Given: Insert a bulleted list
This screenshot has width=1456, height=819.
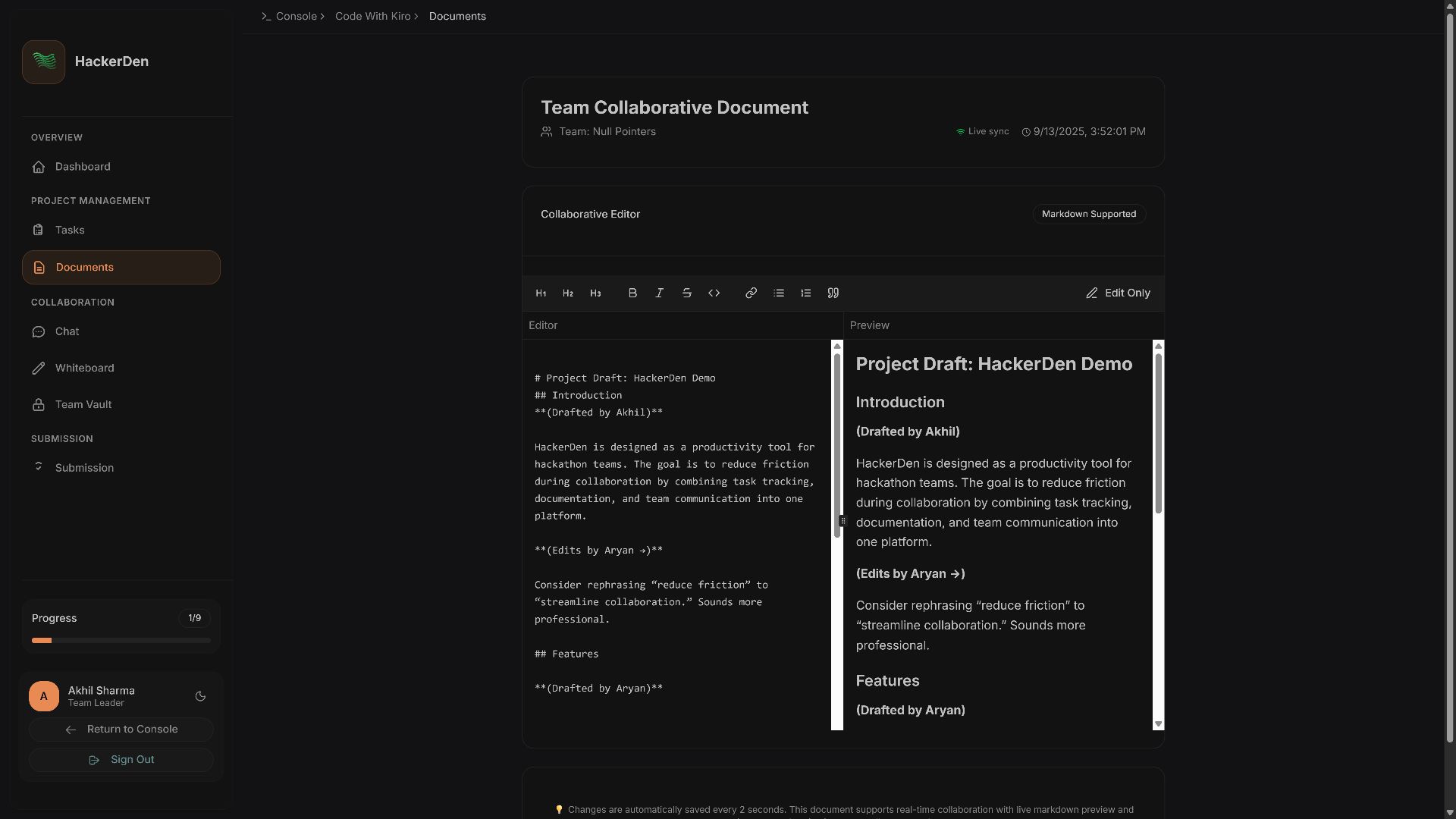Looking at the screenshot, I should click(x=779, y=293).
